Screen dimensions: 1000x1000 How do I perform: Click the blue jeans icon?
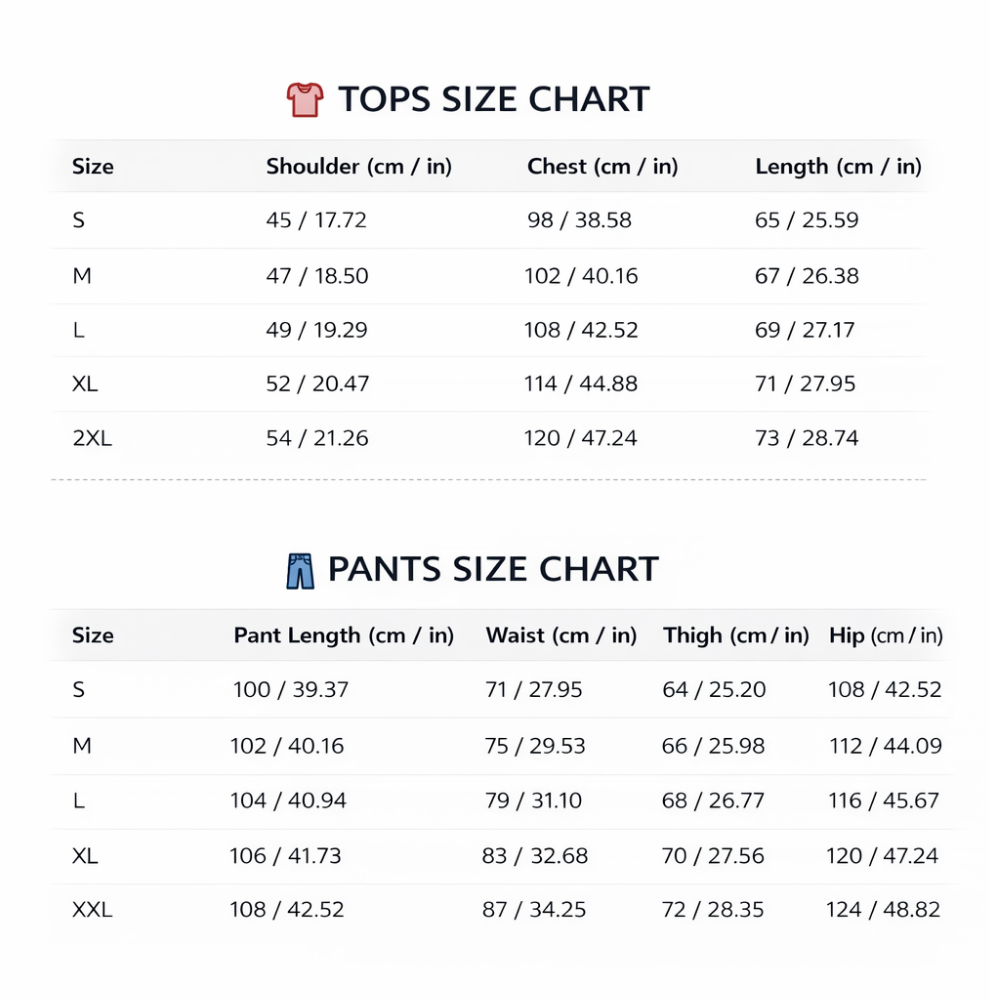click(300, 571)
